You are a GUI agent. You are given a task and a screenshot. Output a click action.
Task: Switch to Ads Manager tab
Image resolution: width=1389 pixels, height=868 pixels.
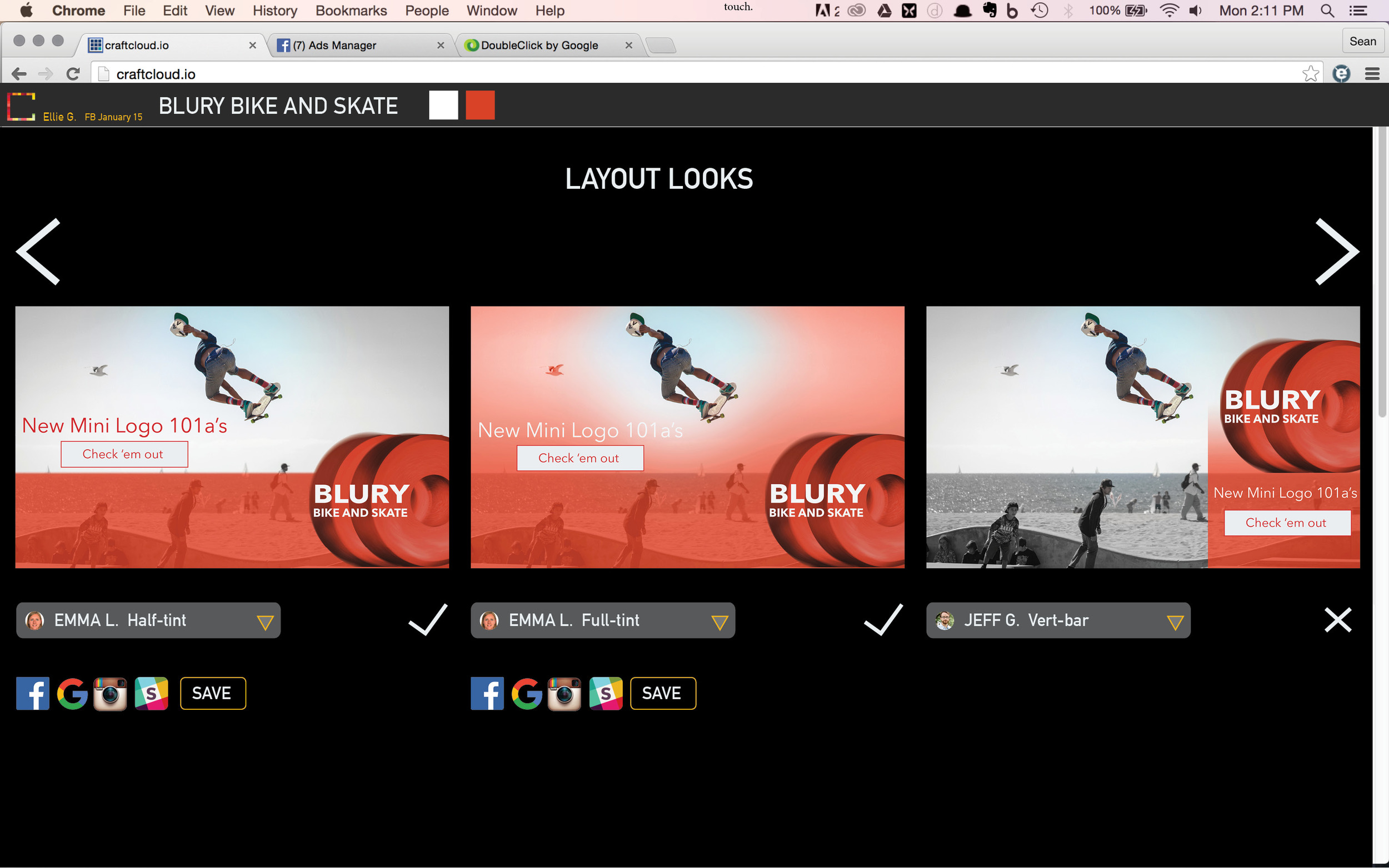[356, 46]
